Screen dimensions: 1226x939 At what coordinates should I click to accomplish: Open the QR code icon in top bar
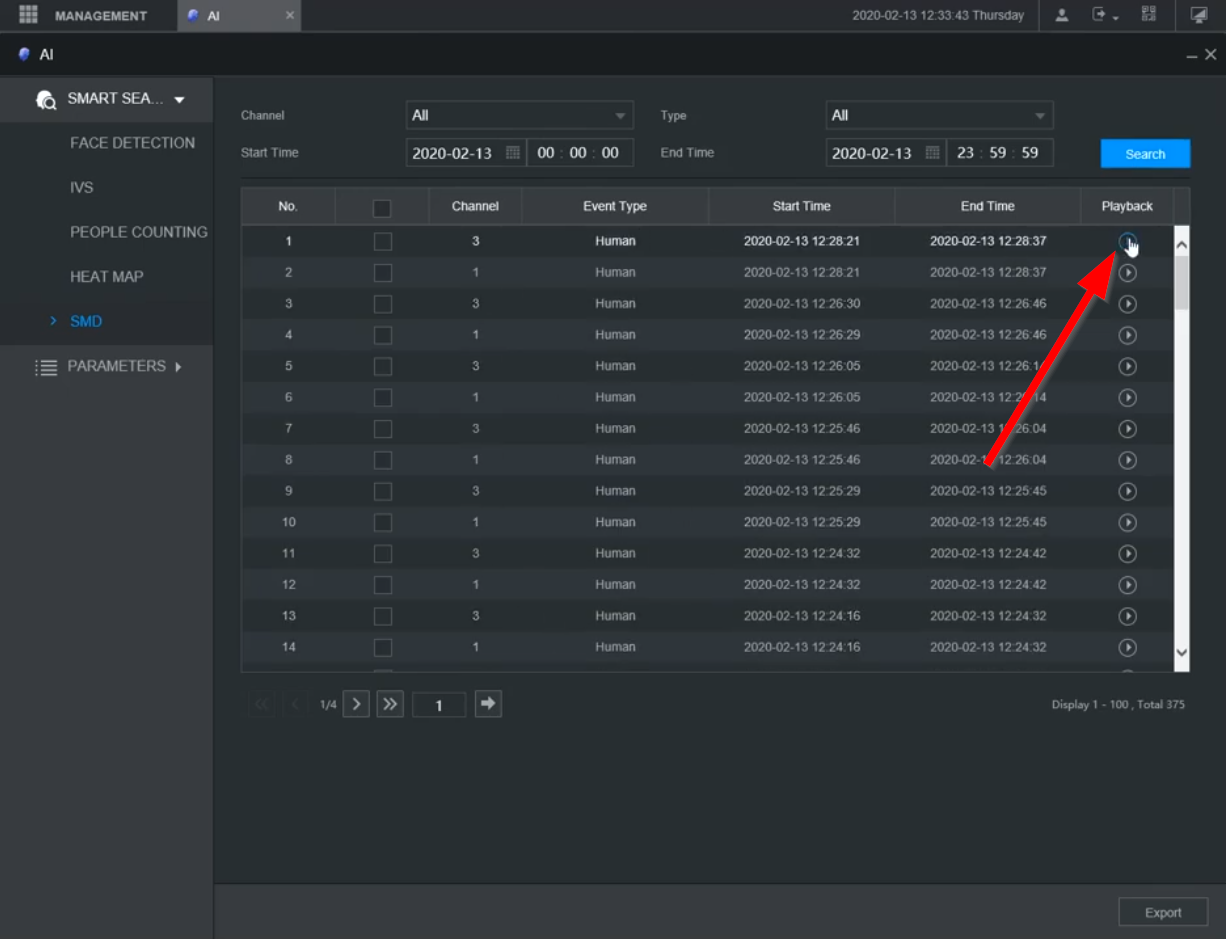(1148, 15)
